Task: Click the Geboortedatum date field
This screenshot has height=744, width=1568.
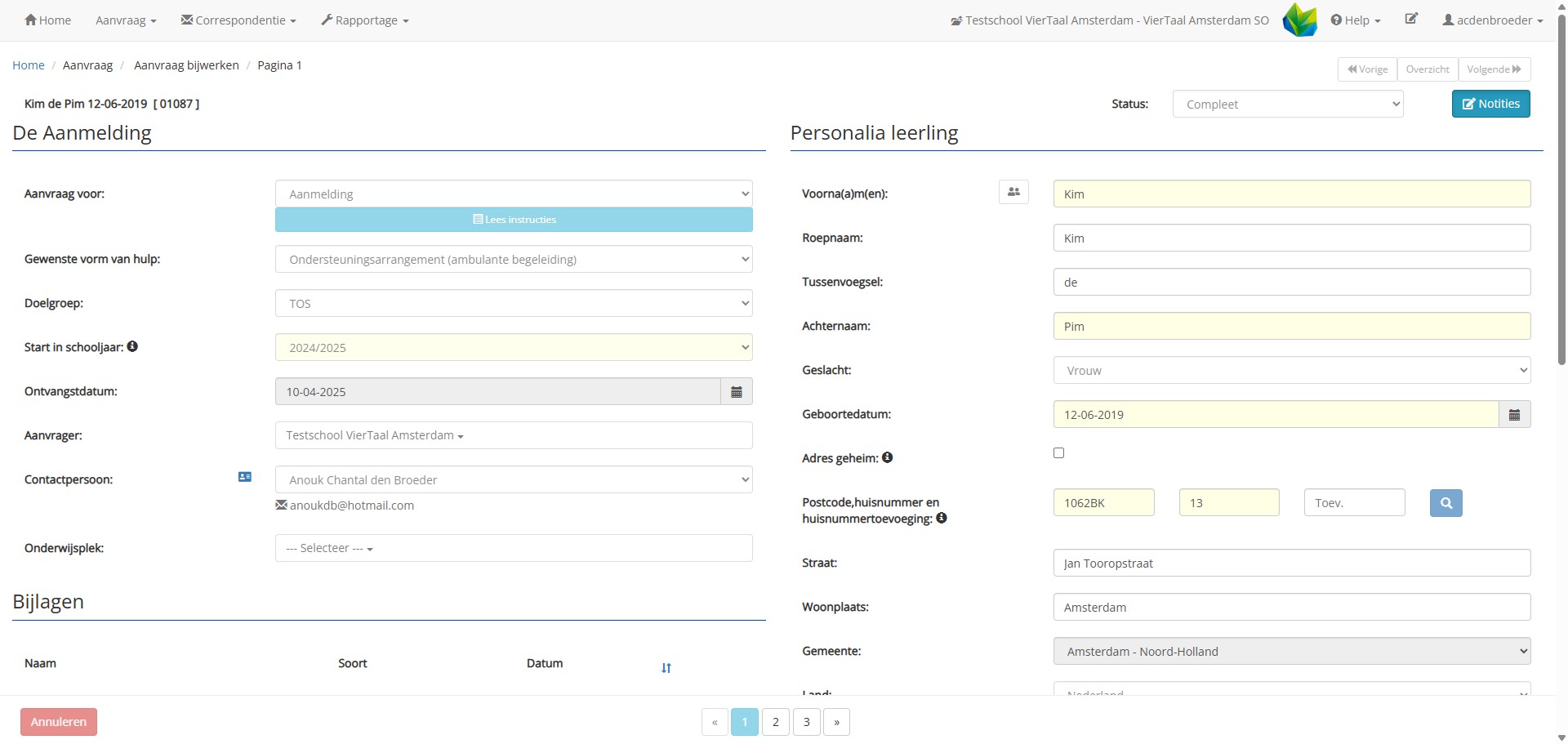Action: (x=1276, y=415)
